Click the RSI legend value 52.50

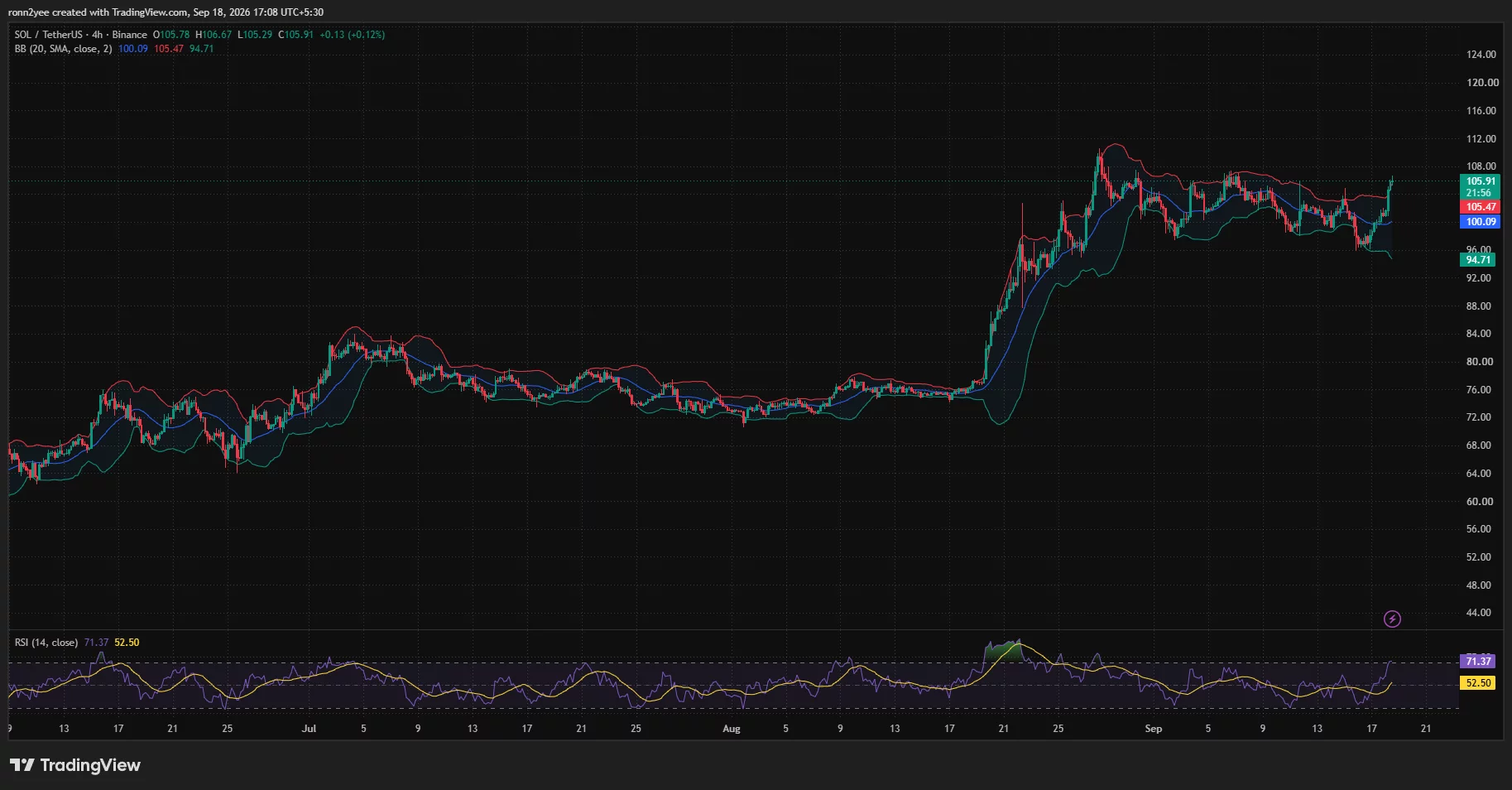[127, 643]
